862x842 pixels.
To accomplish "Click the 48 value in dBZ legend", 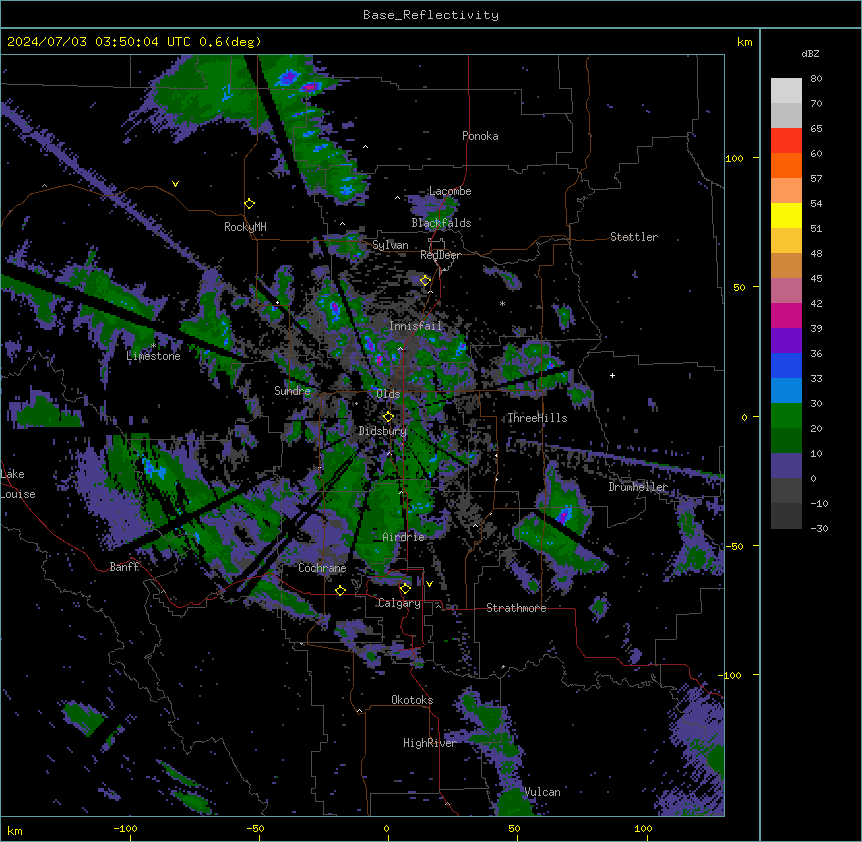I will click(x=816, y=253).
